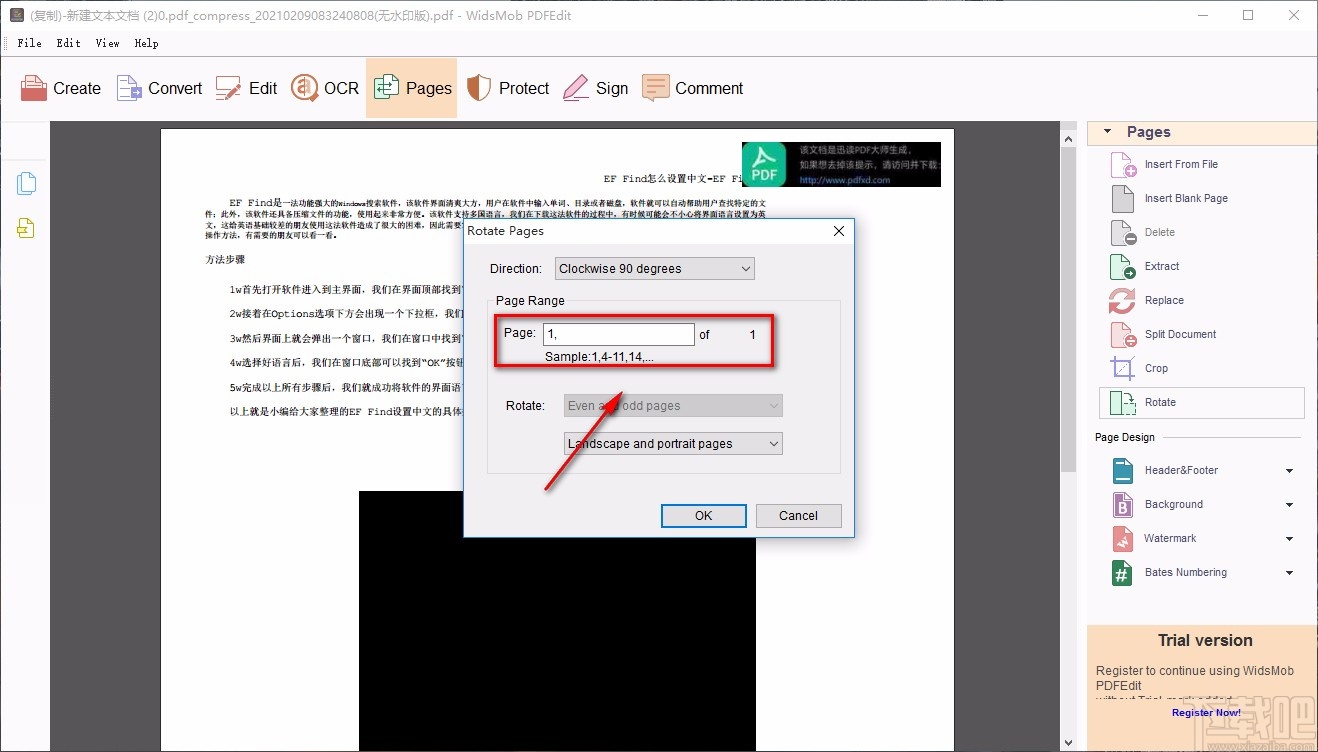The image size is (1318, 752).
Task: Open the OCR tool
Action: pos(324,88)
